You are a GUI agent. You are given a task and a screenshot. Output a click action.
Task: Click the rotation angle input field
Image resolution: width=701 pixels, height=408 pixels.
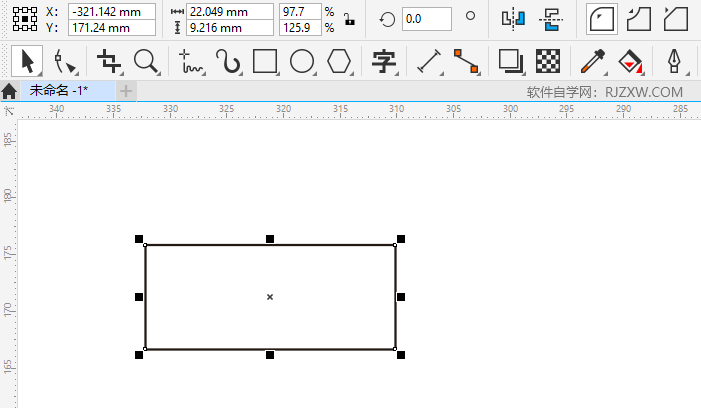(427, 19)
